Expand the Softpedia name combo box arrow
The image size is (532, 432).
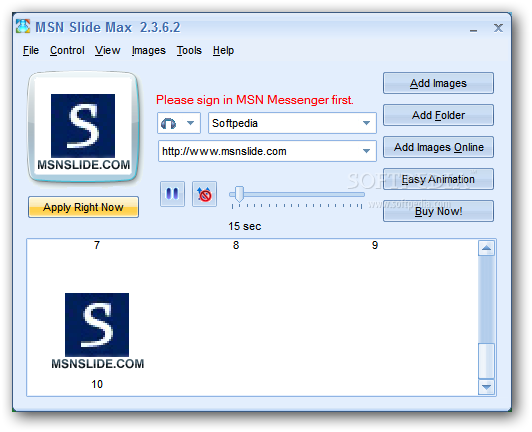coord(366,123)
